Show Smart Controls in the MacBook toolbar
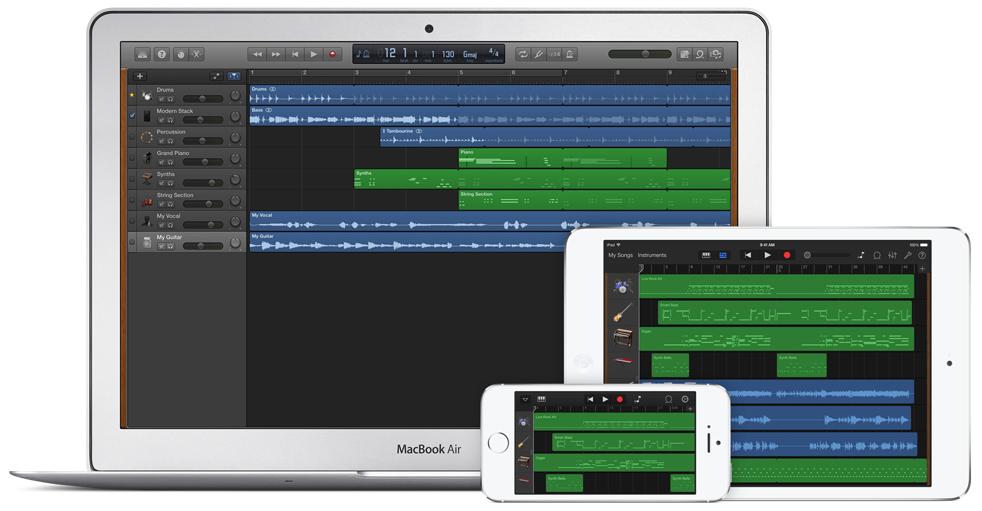 tap(180, 54)
